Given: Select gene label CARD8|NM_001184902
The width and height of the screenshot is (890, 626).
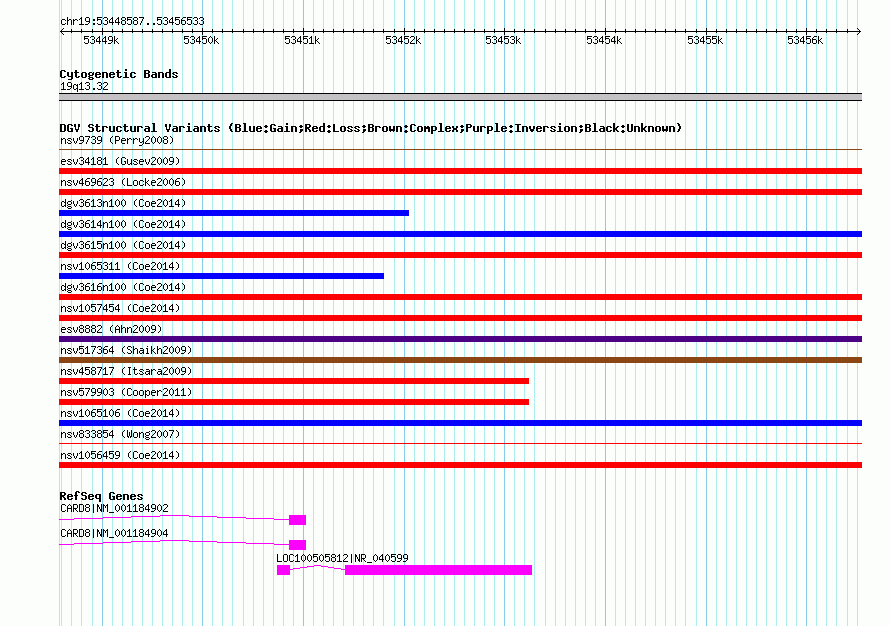Looking at the screenshot, I should point(114,509).
